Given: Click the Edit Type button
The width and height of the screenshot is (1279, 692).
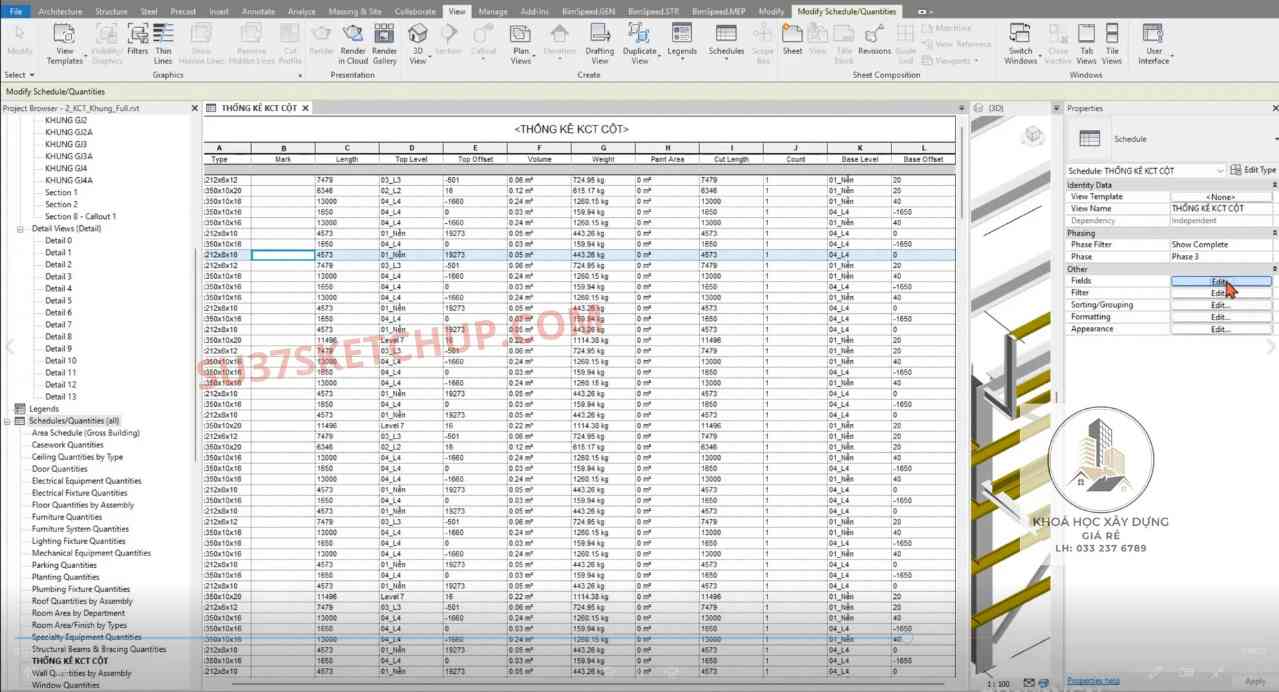Looking at the screenshot, I should (x=1252, y=171).
